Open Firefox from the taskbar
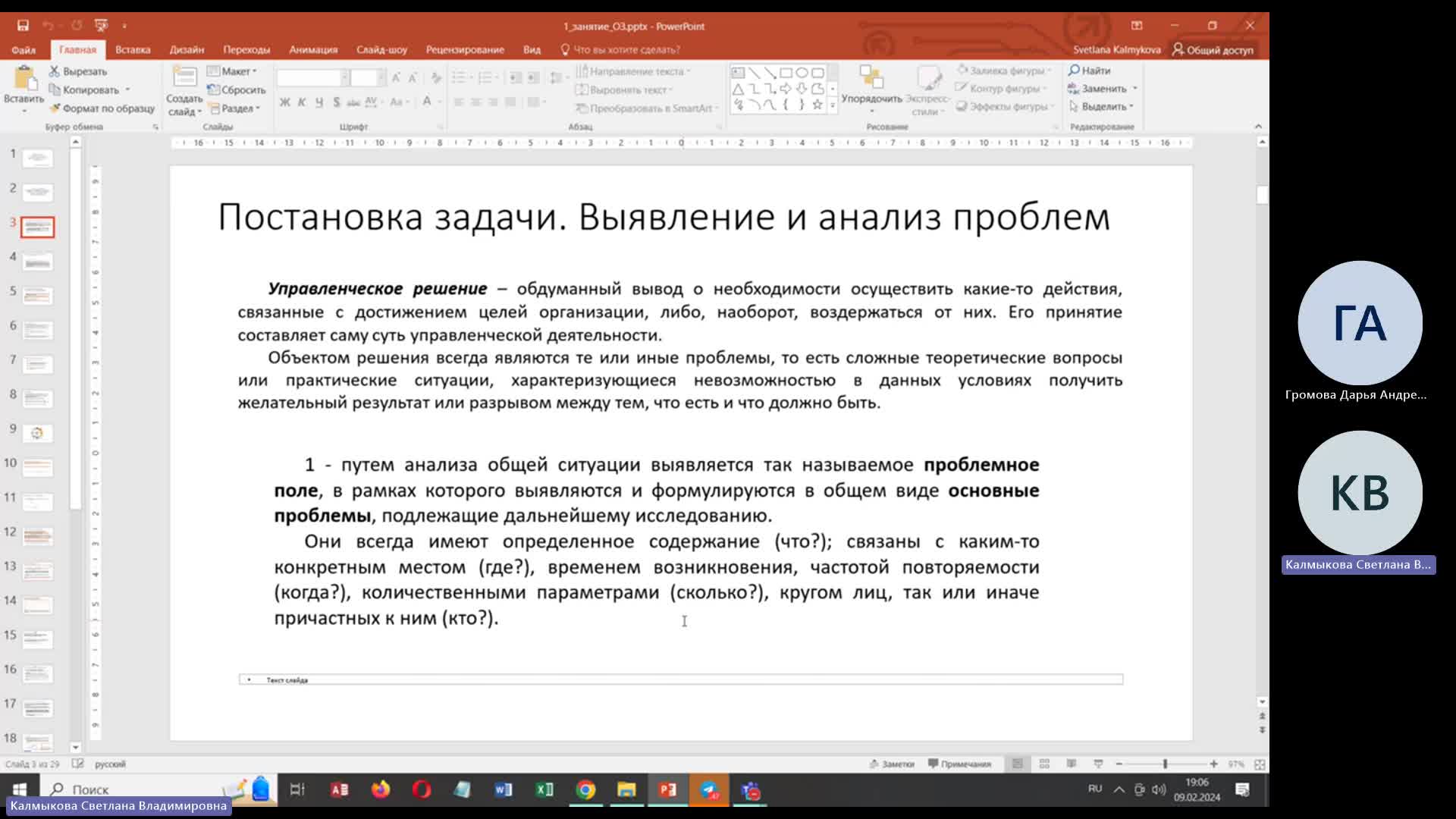1456x819 pixels. [x=381, y=789]
